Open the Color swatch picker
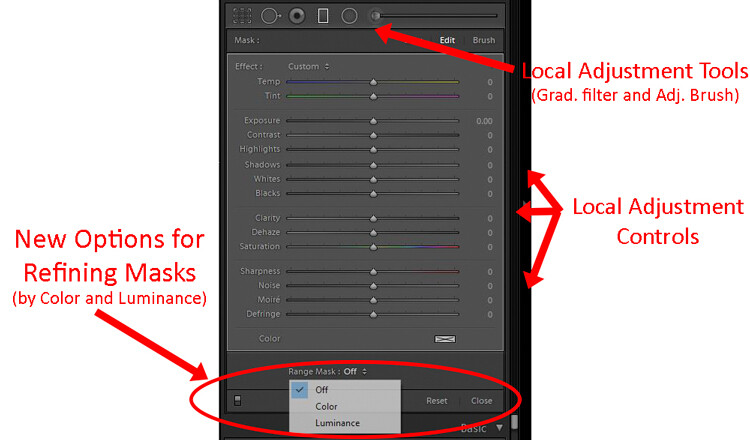This screenshot has height=440, width=750. coord(445,339)
